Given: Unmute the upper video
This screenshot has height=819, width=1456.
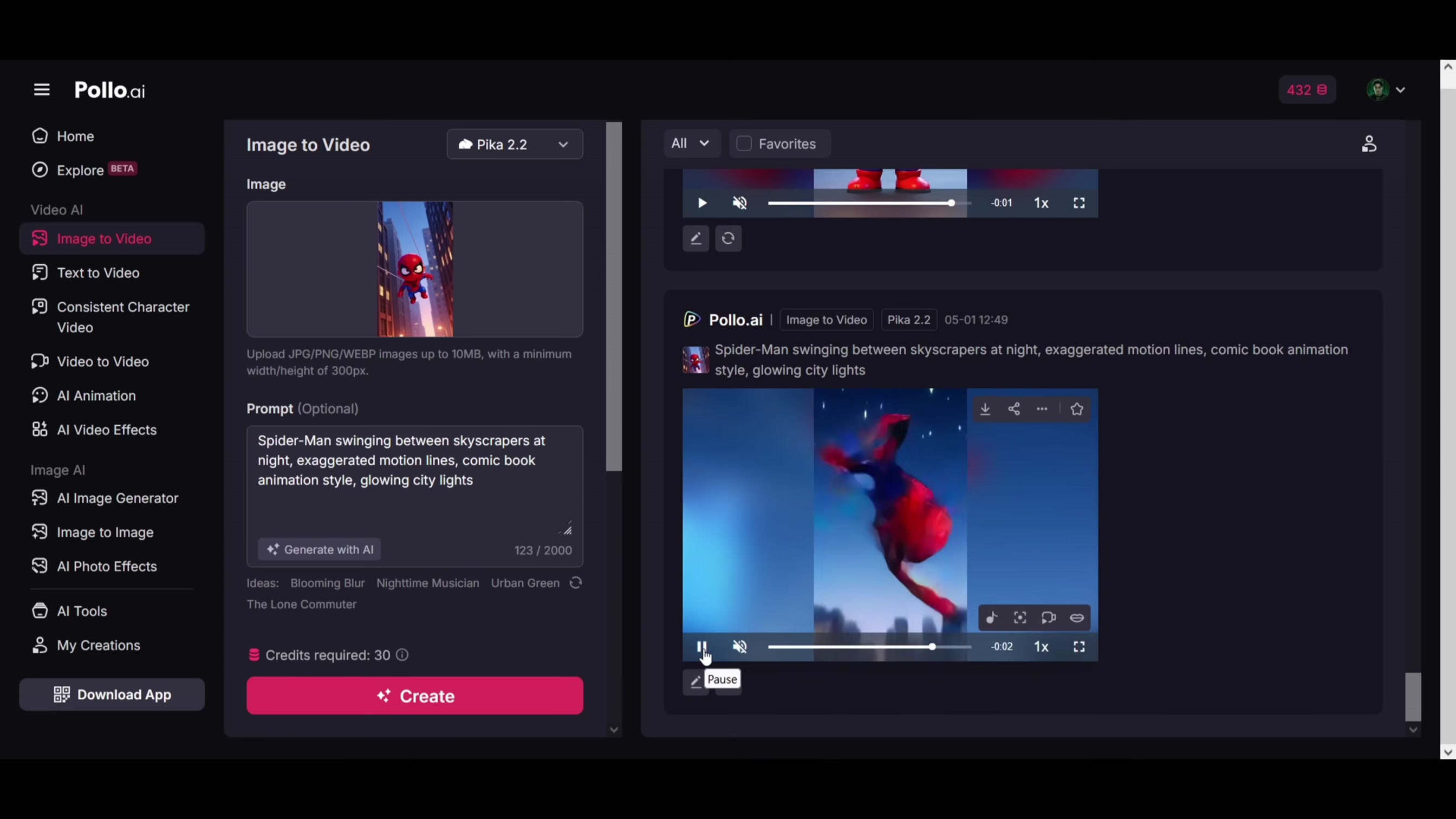Looking at the screenshot, I should pos(740,203).
